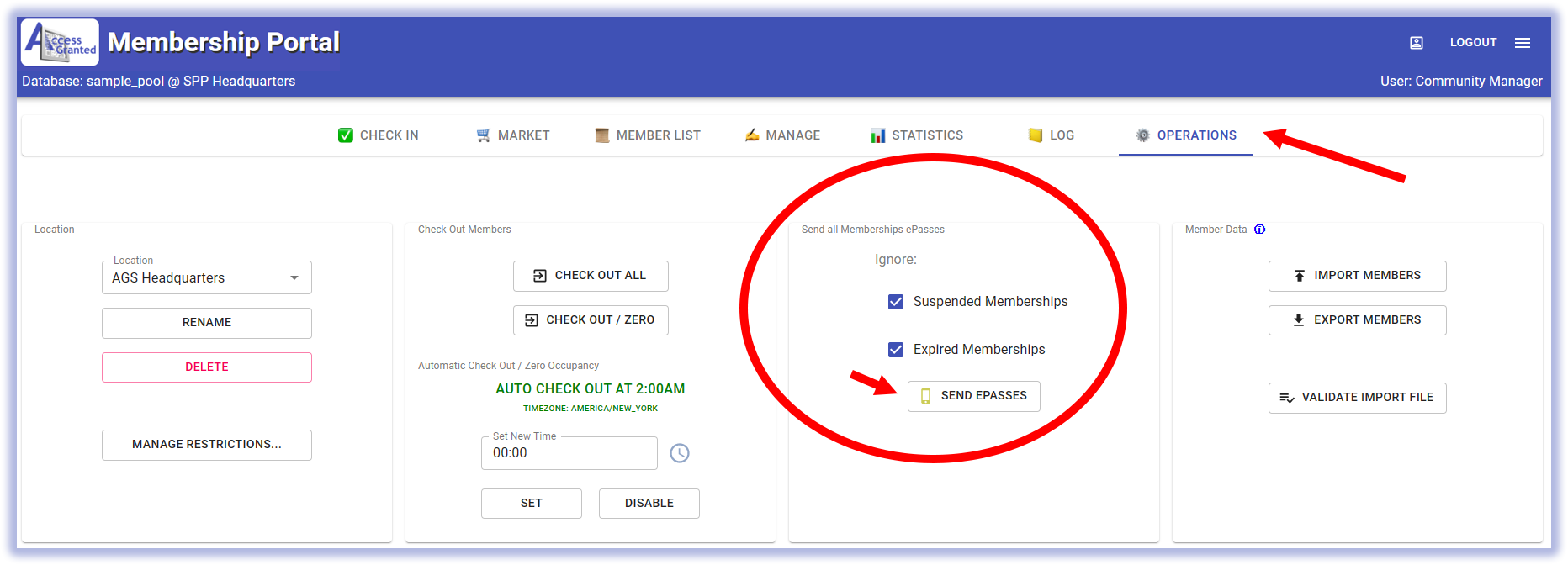Screen dimensions: 1568x565
Task: Open the Manage tab
Action: tap(782, 135)
